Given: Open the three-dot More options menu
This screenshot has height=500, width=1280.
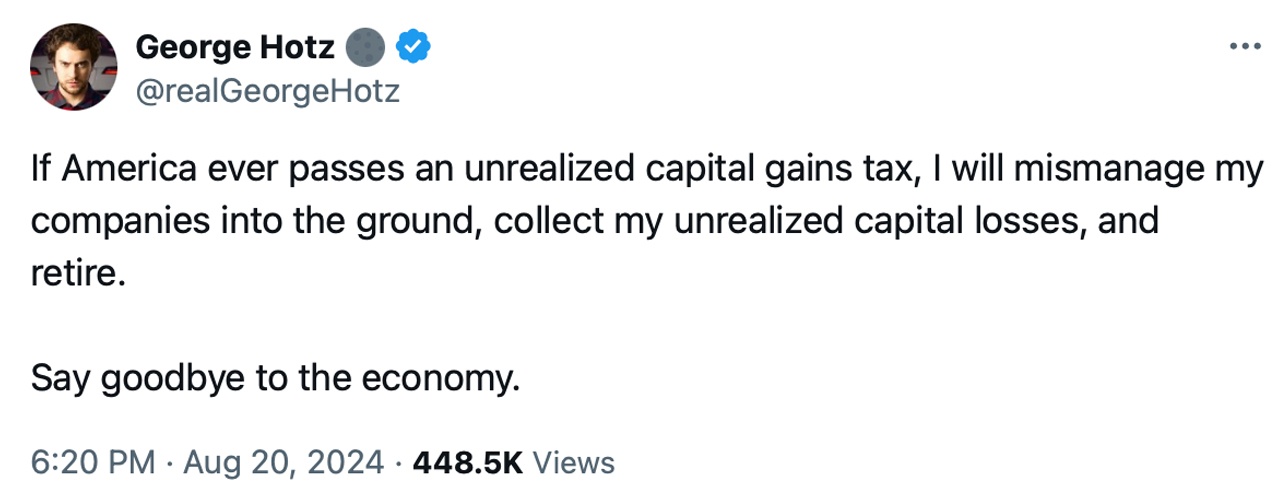Looking at the screenshot, I should 1245,46.
